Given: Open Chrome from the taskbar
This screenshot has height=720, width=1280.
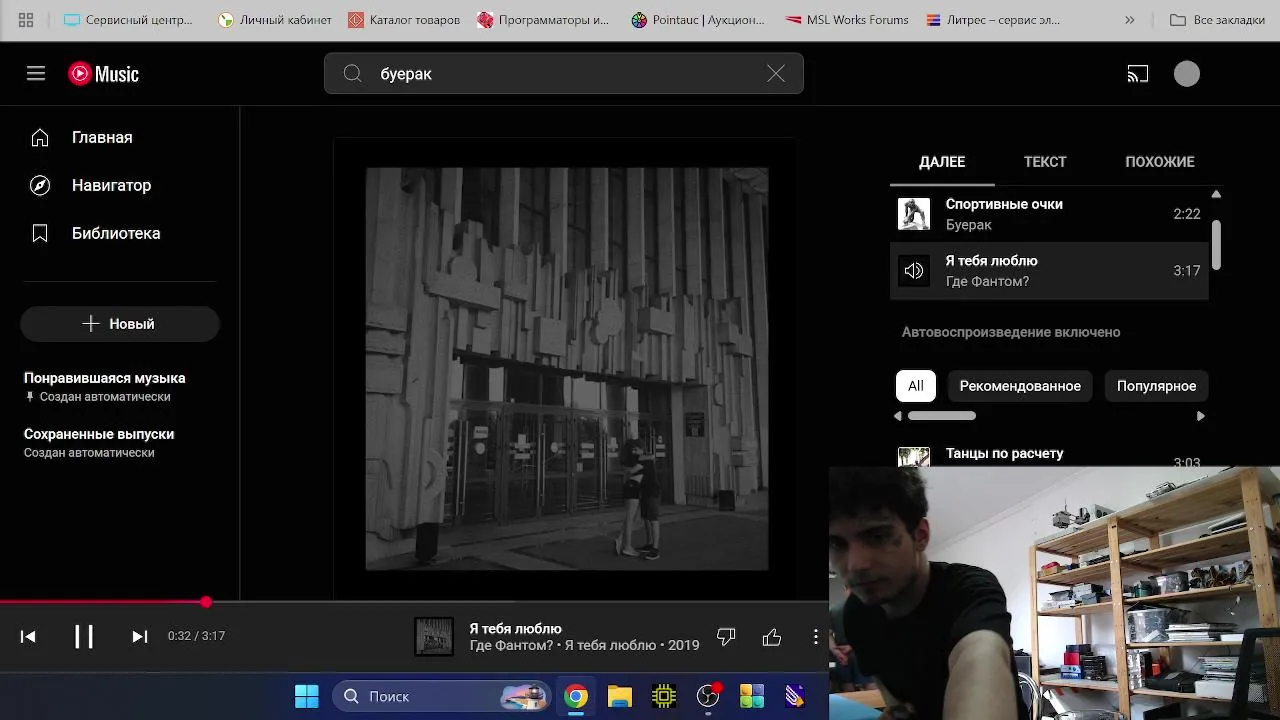Looking at the screenshot, I should (x=576, y=696).
